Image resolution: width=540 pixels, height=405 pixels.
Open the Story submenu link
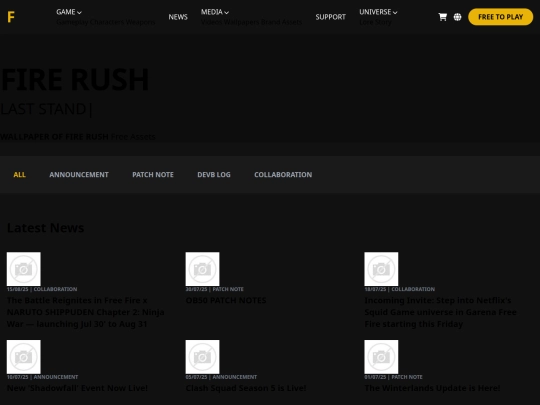383,22
